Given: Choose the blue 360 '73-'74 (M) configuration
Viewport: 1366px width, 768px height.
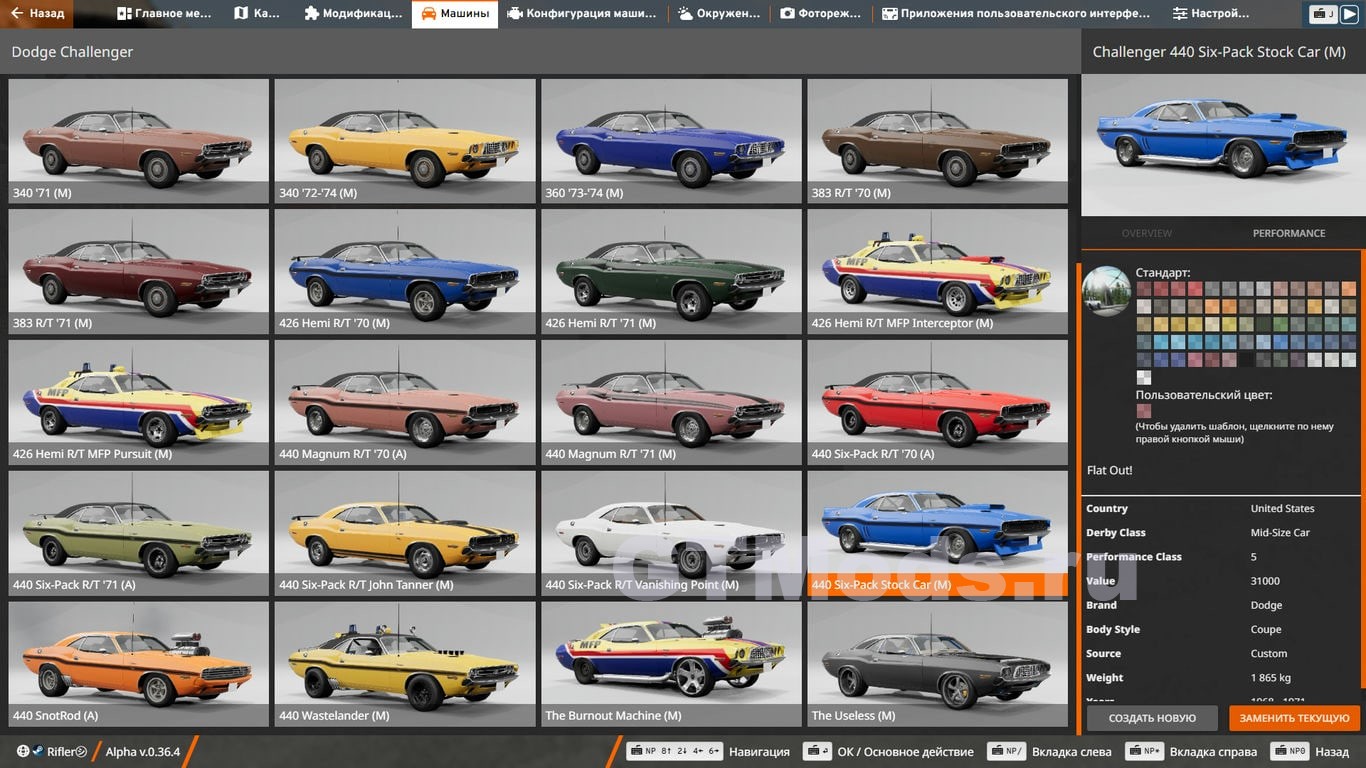Looking at the screenshot, I should tap(671, 141).
